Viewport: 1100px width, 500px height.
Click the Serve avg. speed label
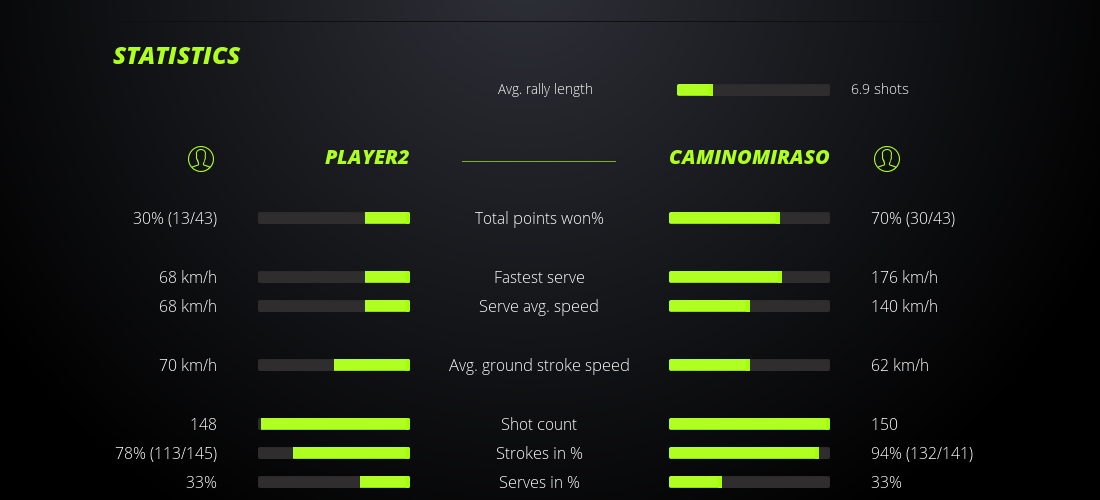(x=539, y=306)
